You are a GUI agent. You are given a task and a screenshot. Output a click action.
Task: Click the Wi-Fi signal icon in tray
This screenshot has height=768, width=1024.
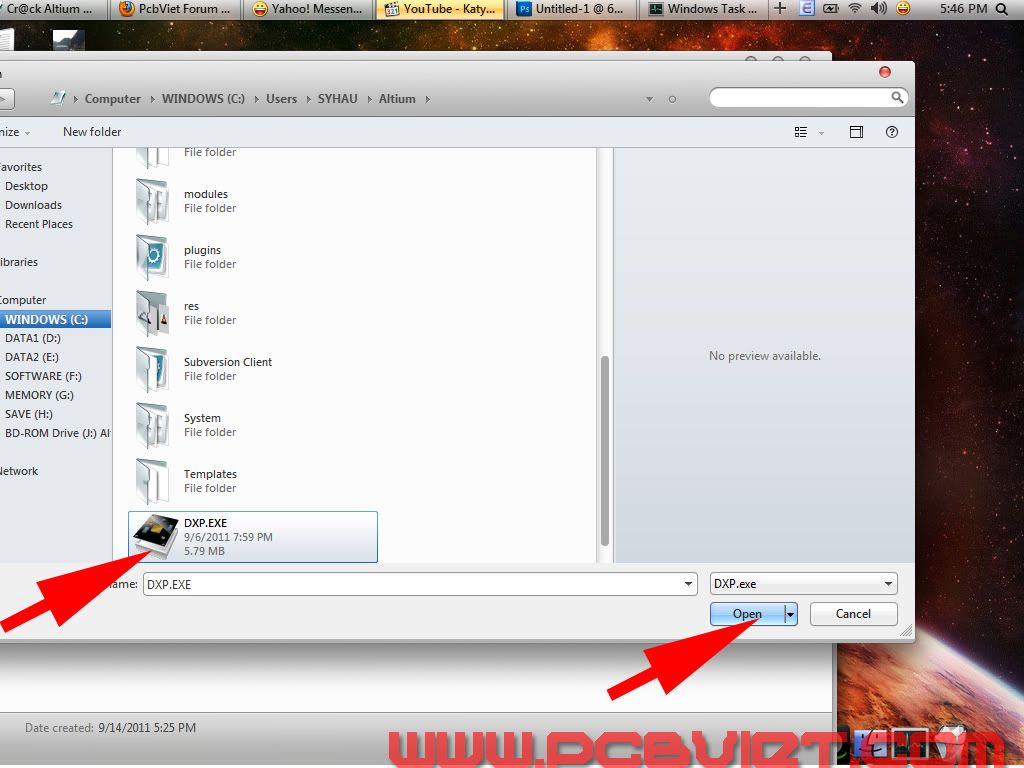pyautogui.click(x=854, y=8)
